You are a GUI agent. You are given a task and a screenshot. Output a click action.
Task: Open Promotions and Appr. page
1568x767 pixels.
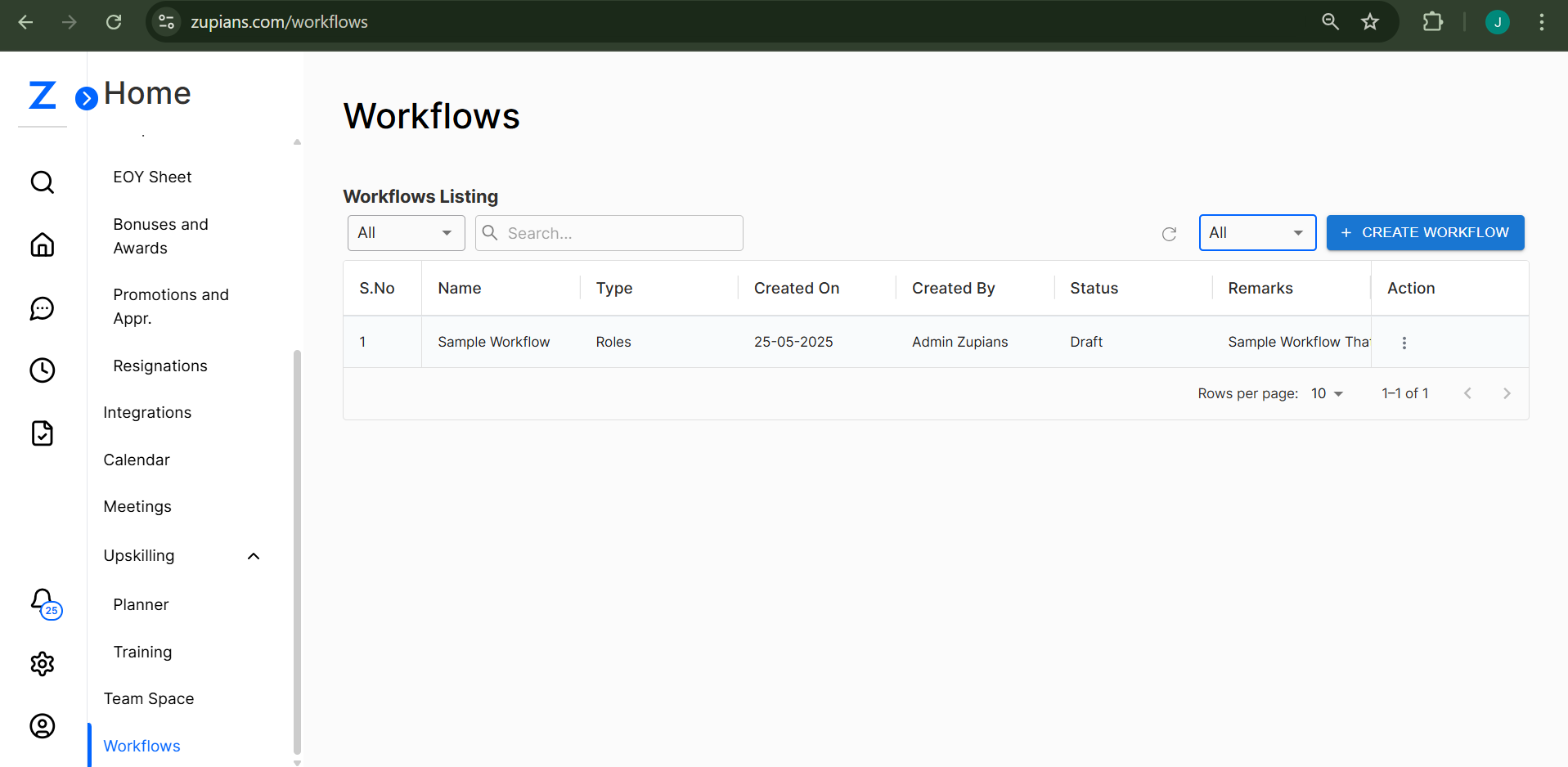click(171, 307)
